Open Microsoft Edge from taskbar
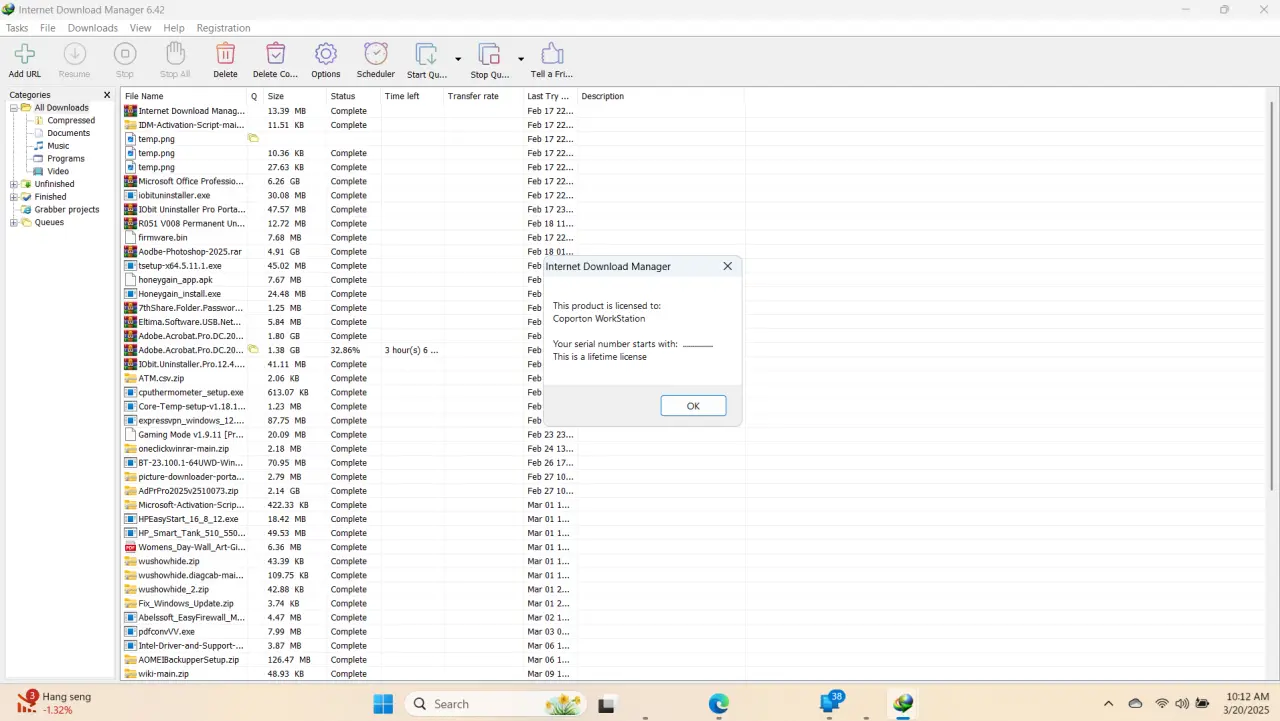 click(x=719, y=704)
